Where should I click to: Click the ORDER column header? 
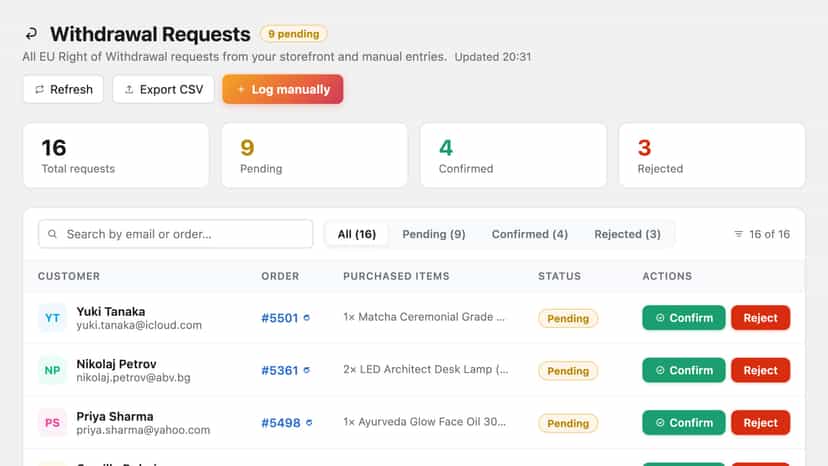(280, 276)
